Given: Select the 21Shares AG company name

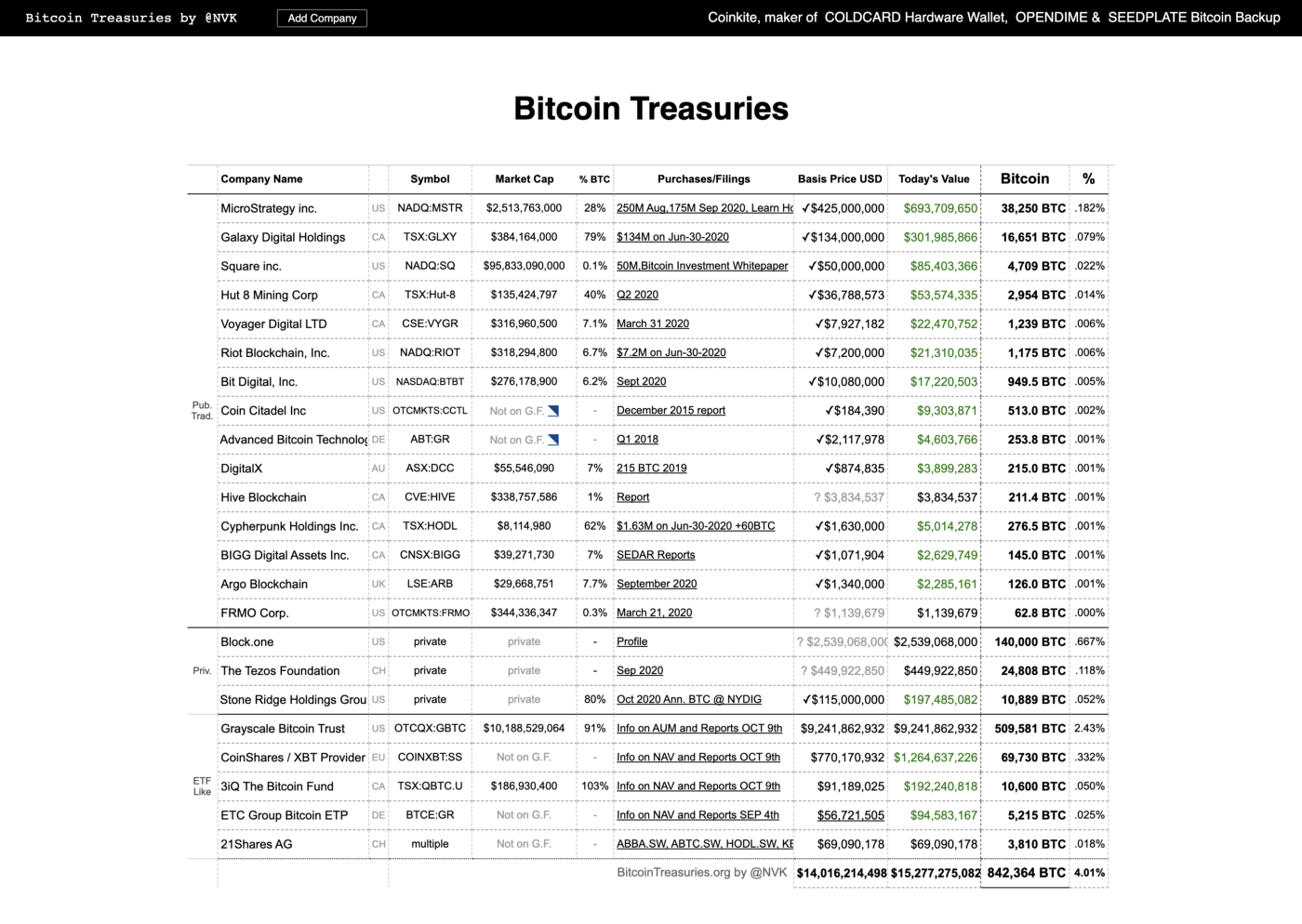Looking at the screenshot, I should coord(257,844).
